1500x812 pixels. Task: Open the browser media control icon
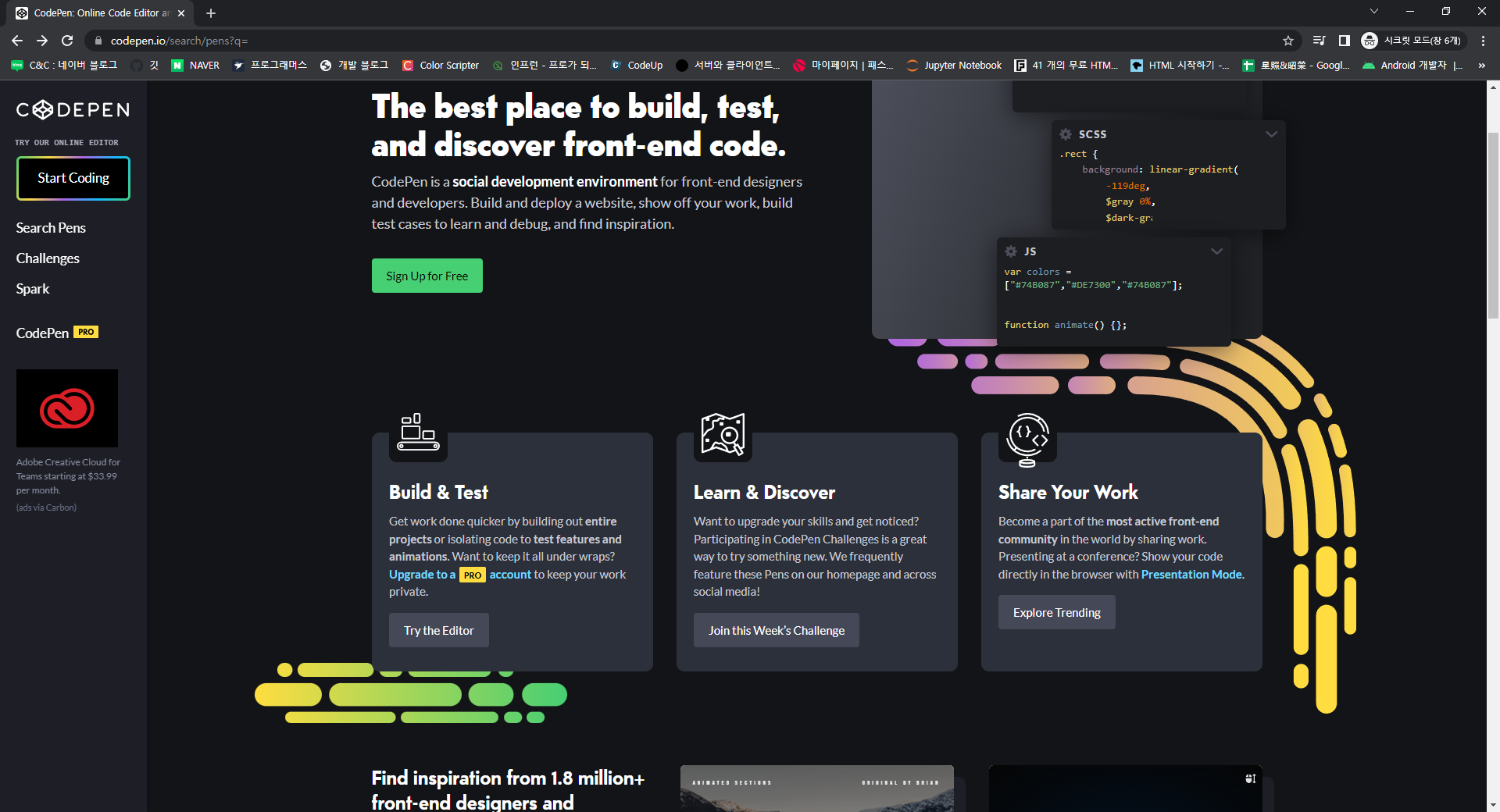pos(1319,41)
